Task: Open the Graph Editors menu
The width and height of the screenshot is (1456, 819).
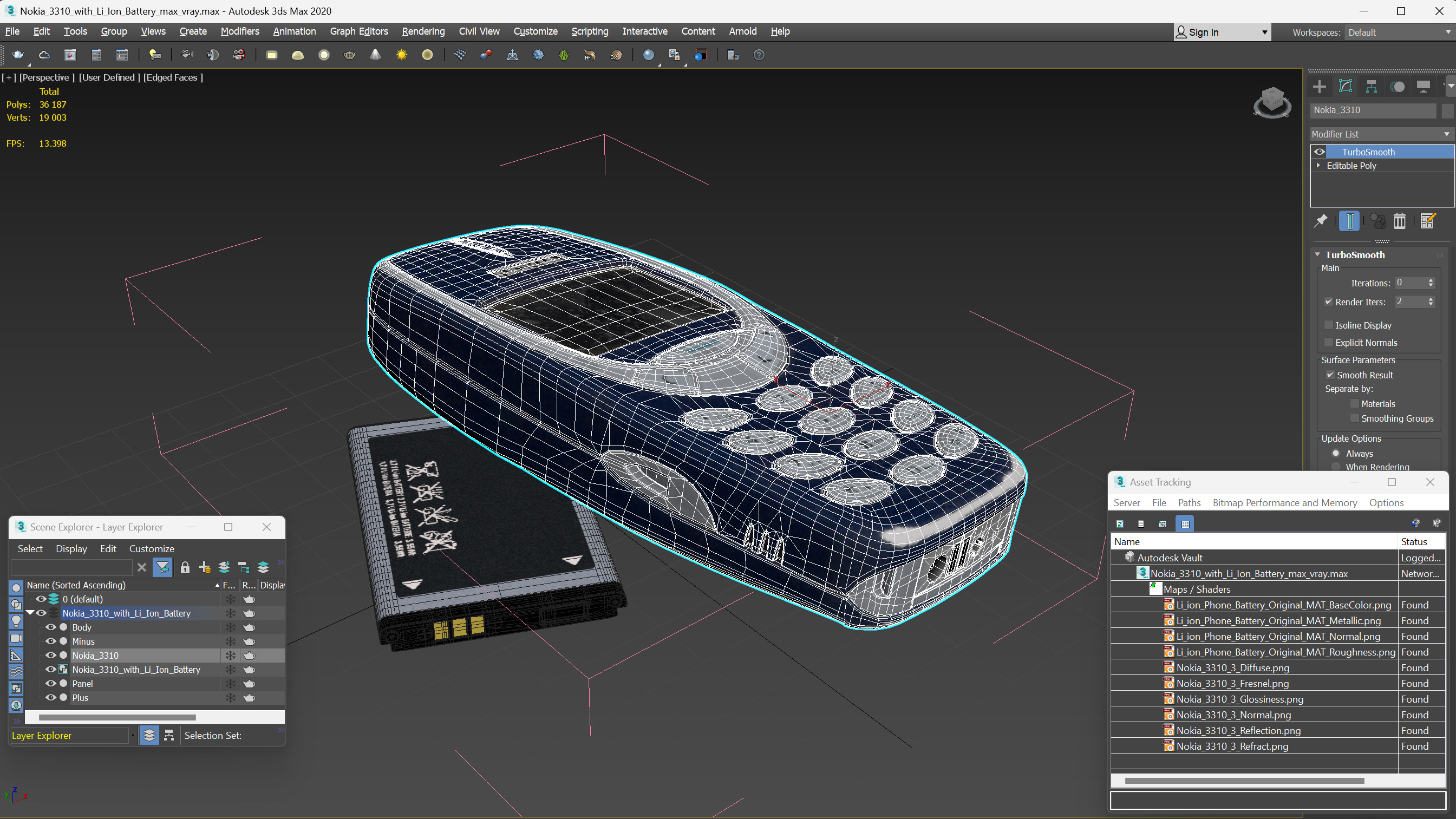Action: pos(359,31)
